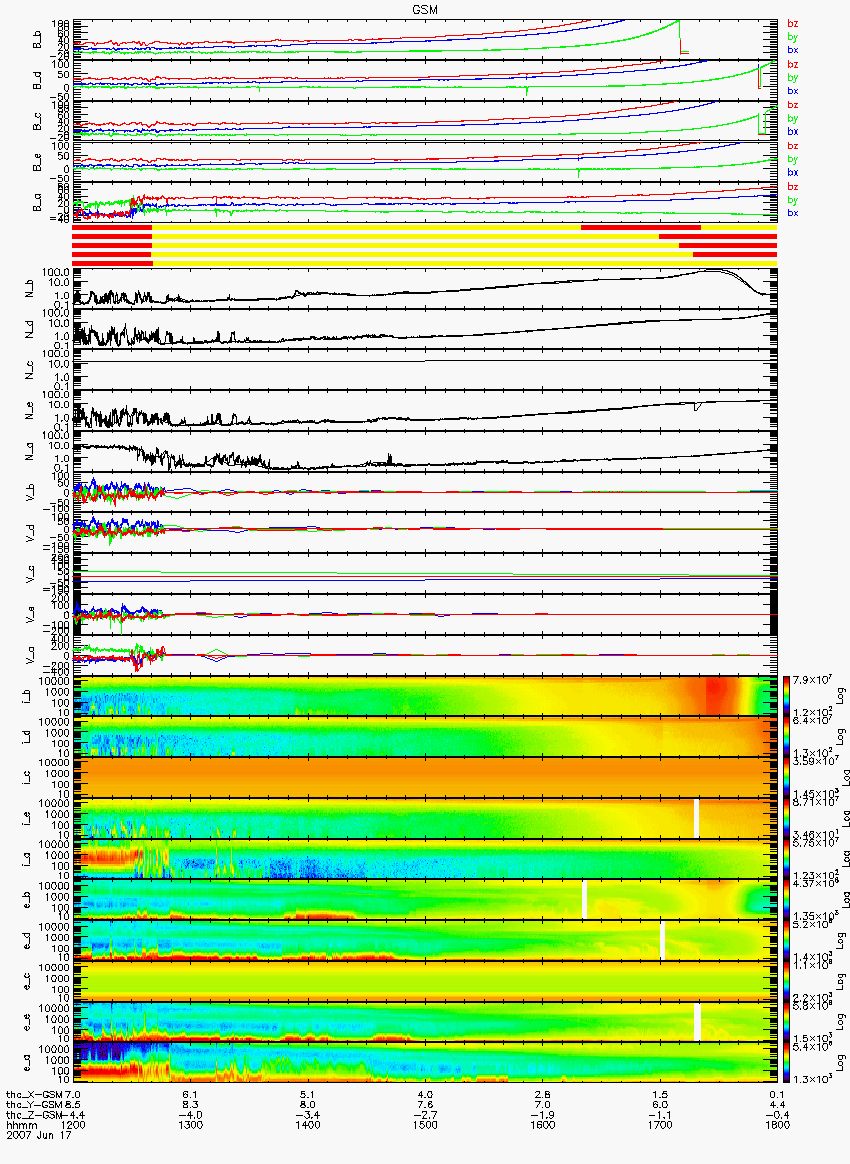850x1164 pixels.
Task: Click the white data gap in e_d spectrogram
Action: click(x=662, y=941)
